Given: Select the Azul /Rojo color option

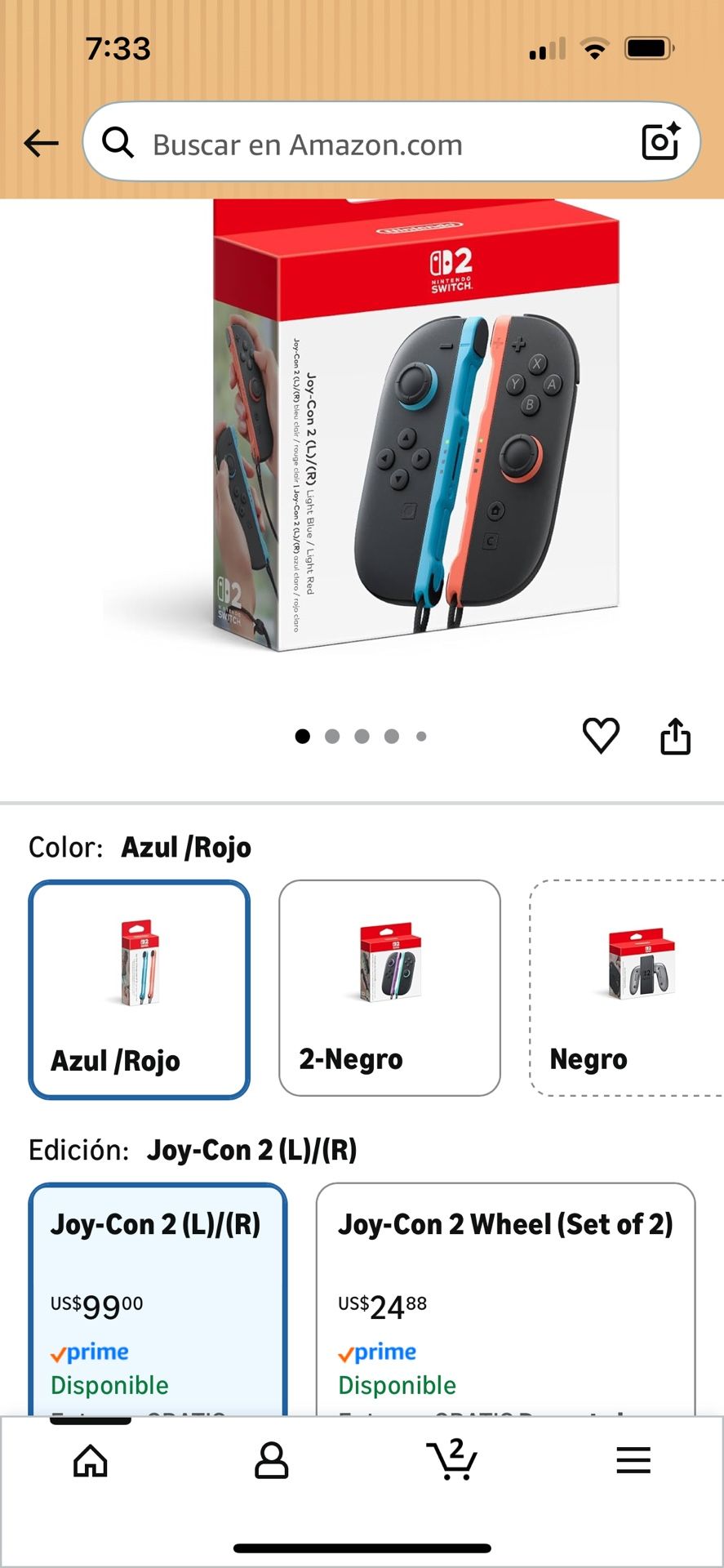Looking at the screenshot, I should [140, 989].
